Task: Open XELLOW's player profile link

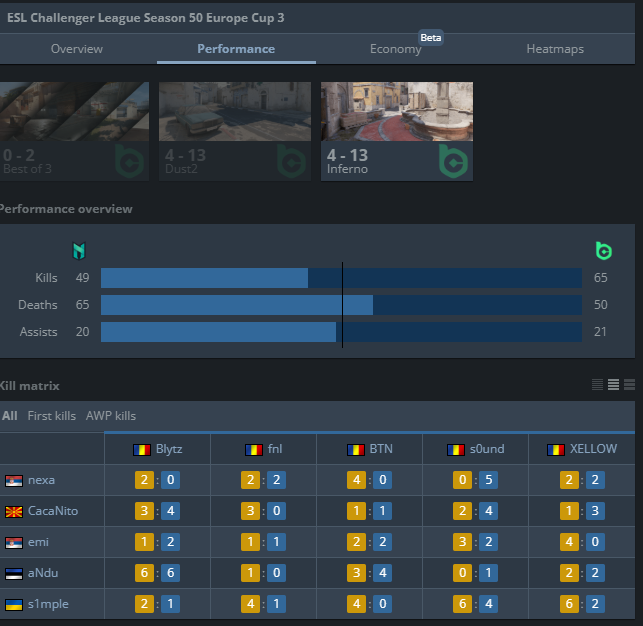Action: pyautogui.click(x=593, y=450)
